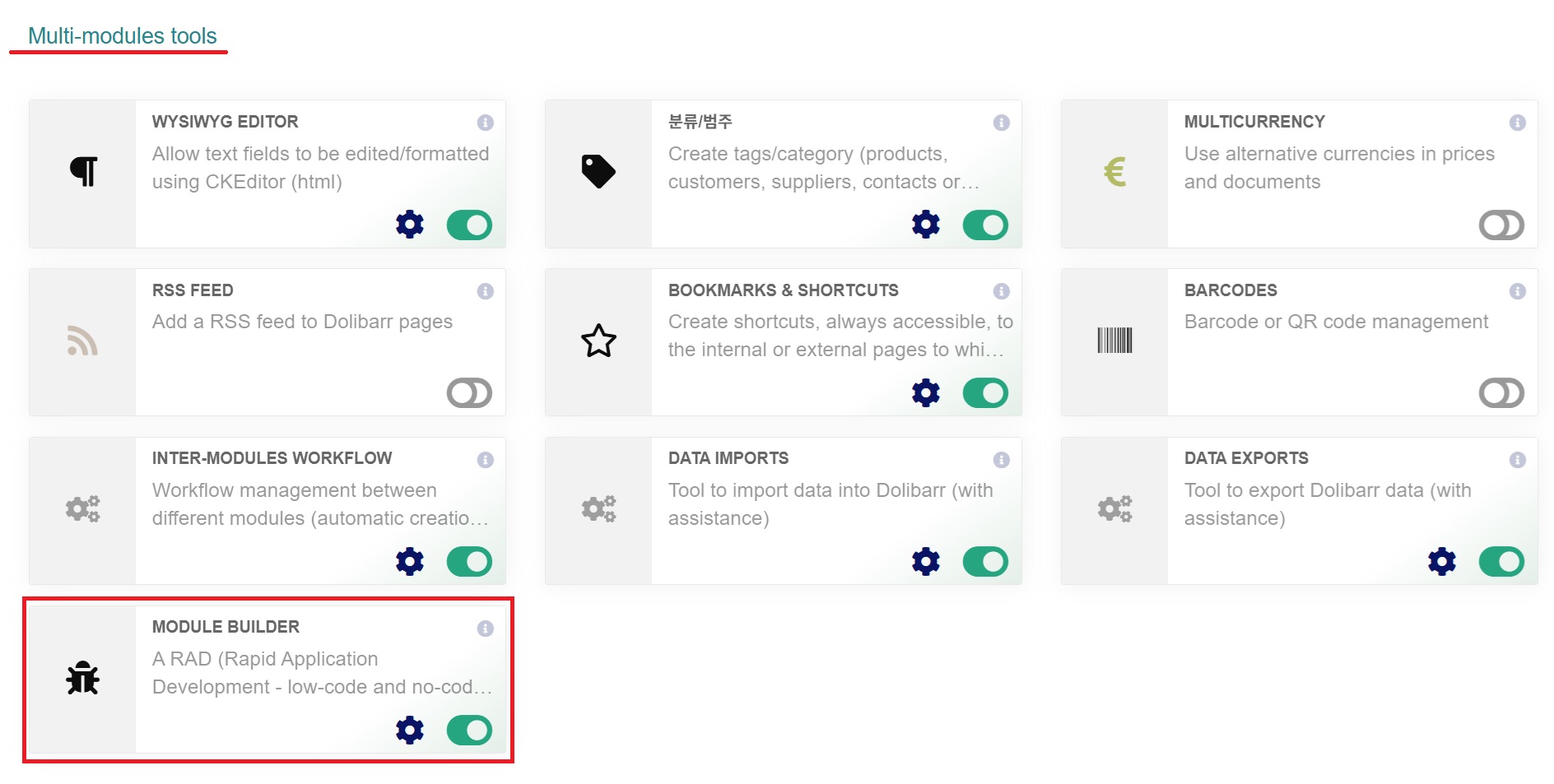
Task: Enable the Multicurrency module toggle
Action: coord(1501,225)
